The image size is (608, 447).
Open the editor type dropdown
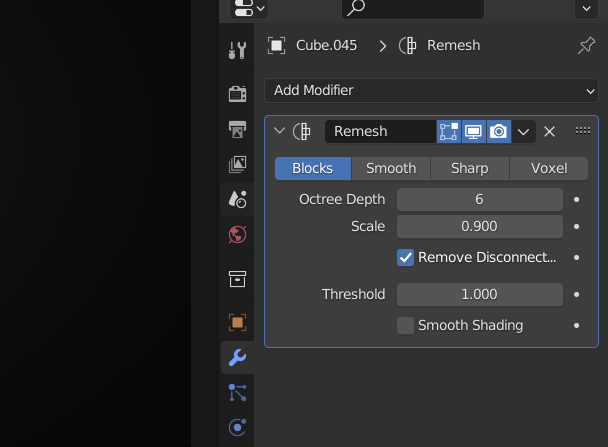[x=249, y=8]
